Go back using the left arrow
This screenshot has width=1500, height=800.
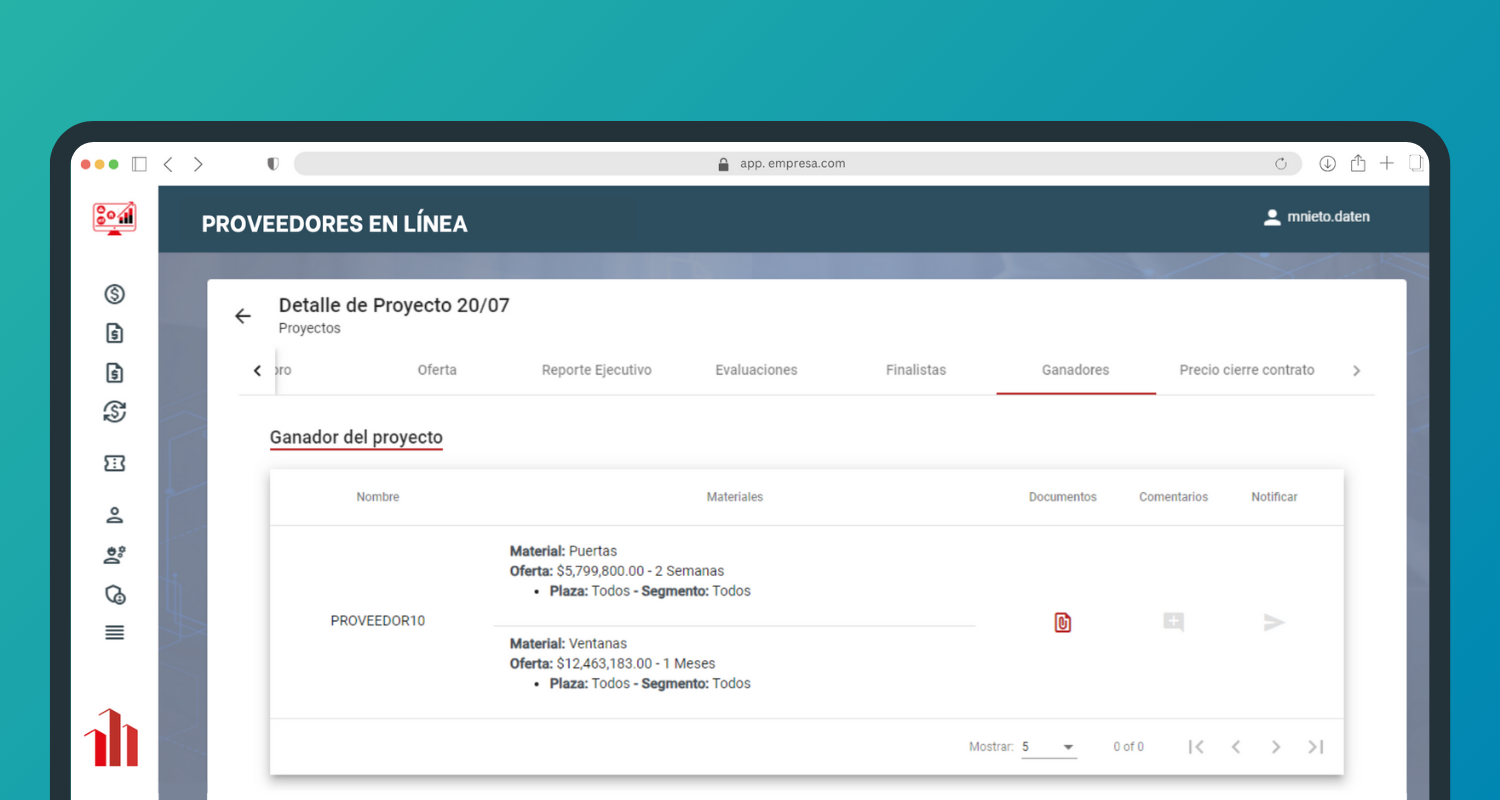tap(242, 316)
